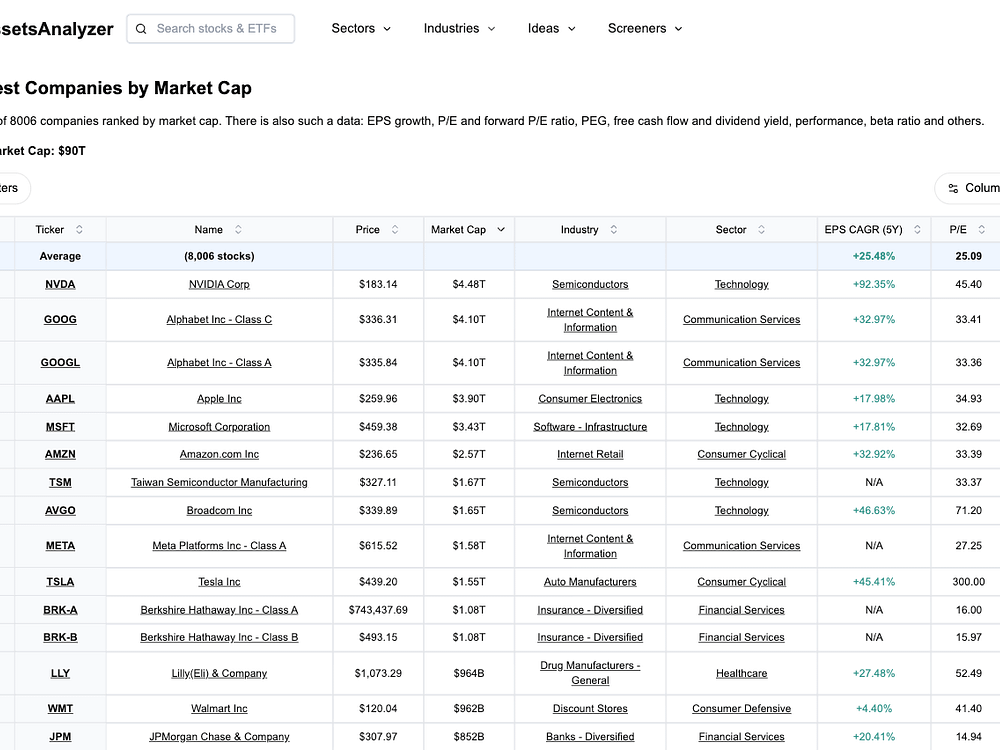The width and height of the screenshot is (1000, 750).
Task: Open JPM's Financial Services sector link
Action: 741,737
